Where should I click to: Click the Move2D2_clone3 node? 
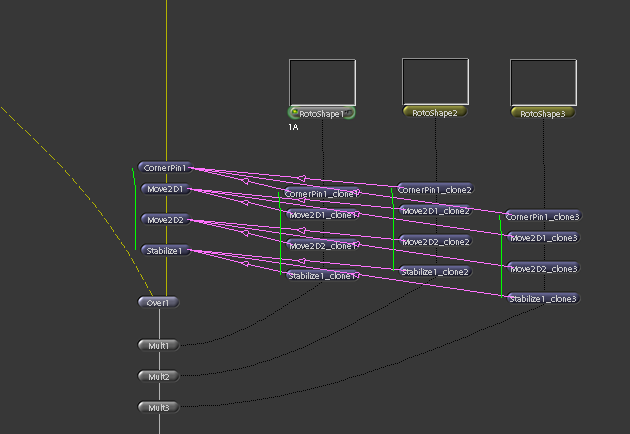pos(543,268)
